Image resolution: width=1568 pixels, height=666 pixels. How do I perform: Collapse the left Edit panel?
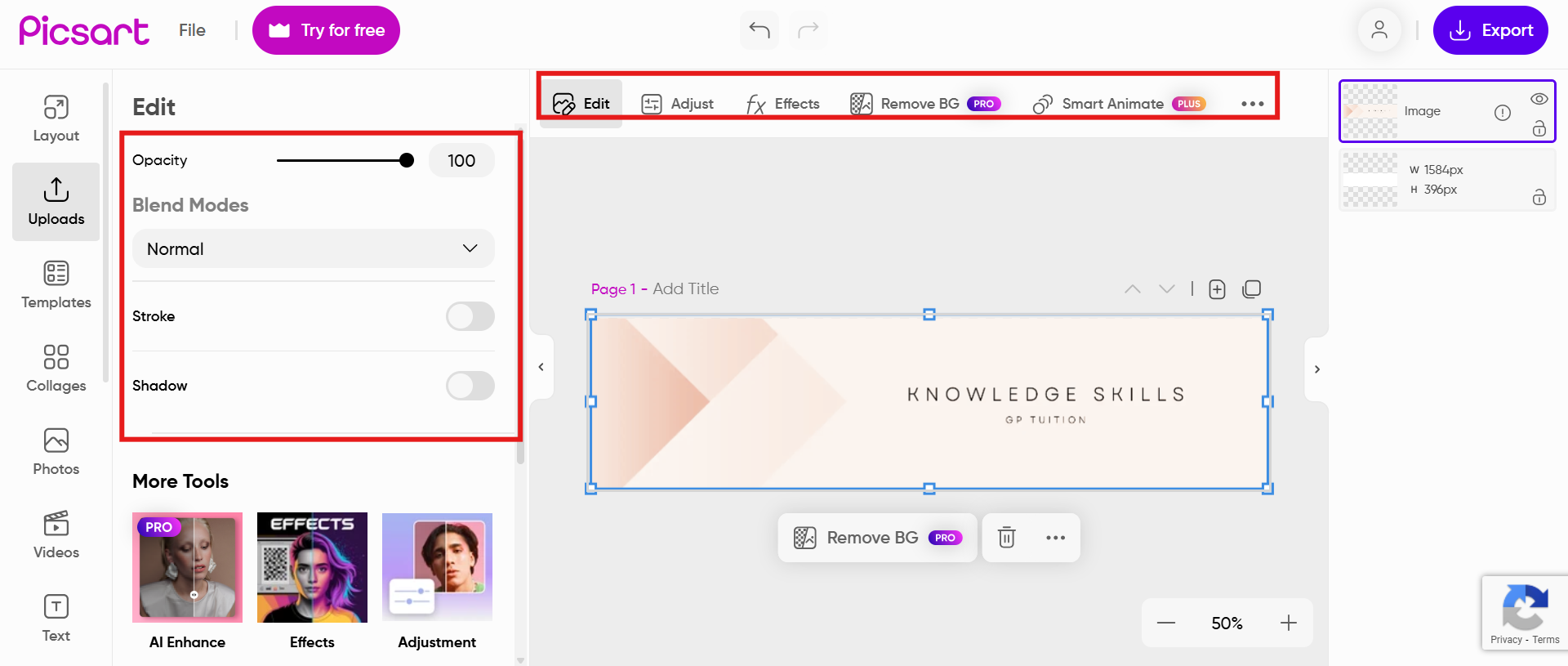[x=541, y=367]
